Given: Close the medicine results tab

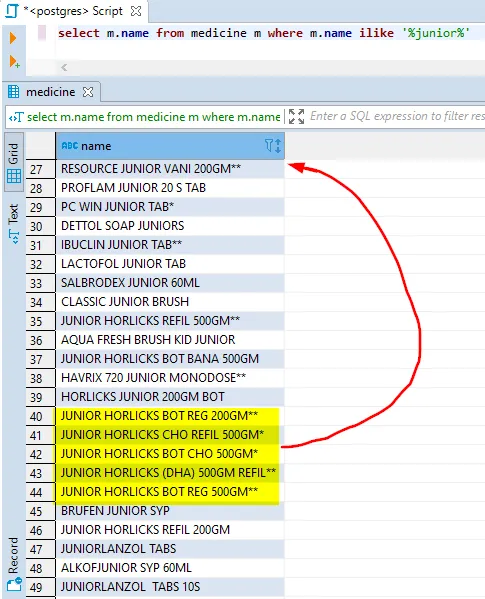Looking at the screenshot, I should coord(88,92).
